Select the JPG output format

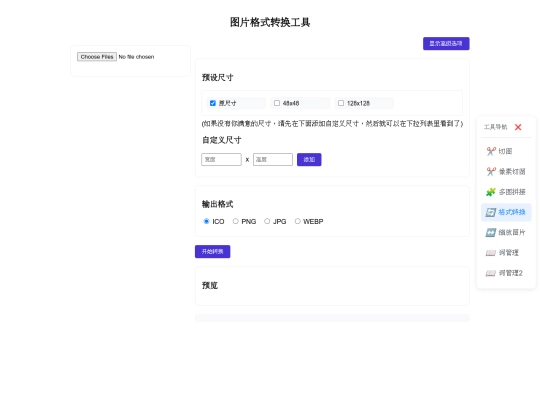pyautogui.click(x=267, y=221)
